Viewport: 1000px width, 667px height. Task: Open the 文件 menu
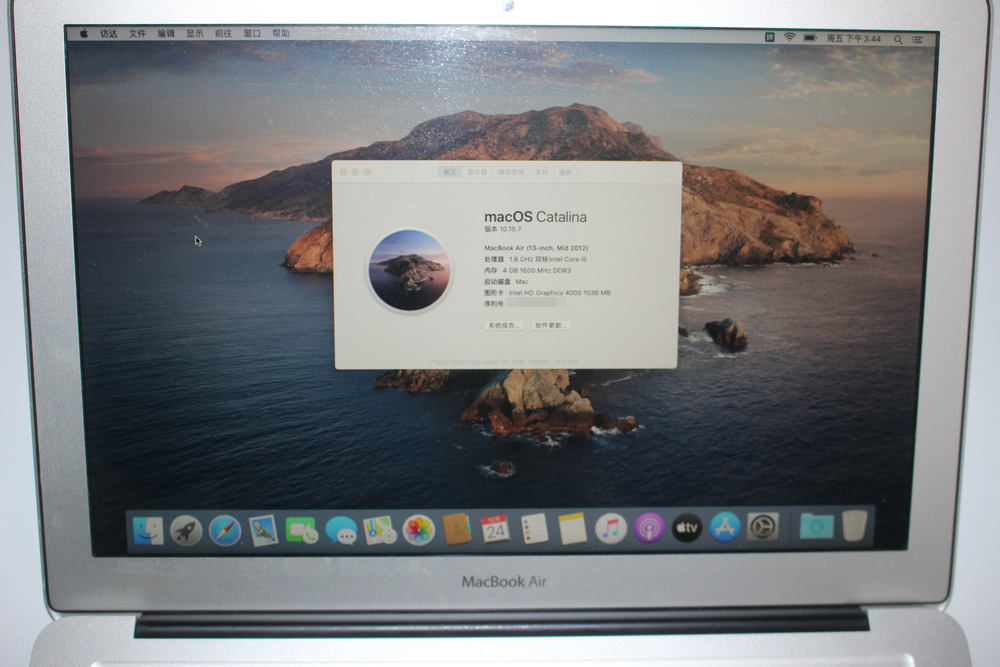(x=137, y=33)
